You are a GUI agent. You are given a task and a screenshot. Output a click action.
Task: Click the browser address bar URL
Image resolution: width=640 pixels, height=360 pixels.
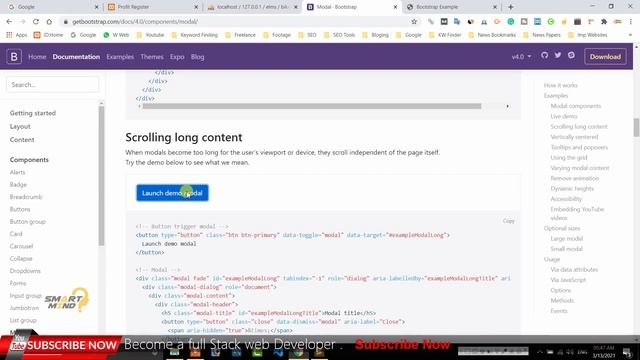135,22
